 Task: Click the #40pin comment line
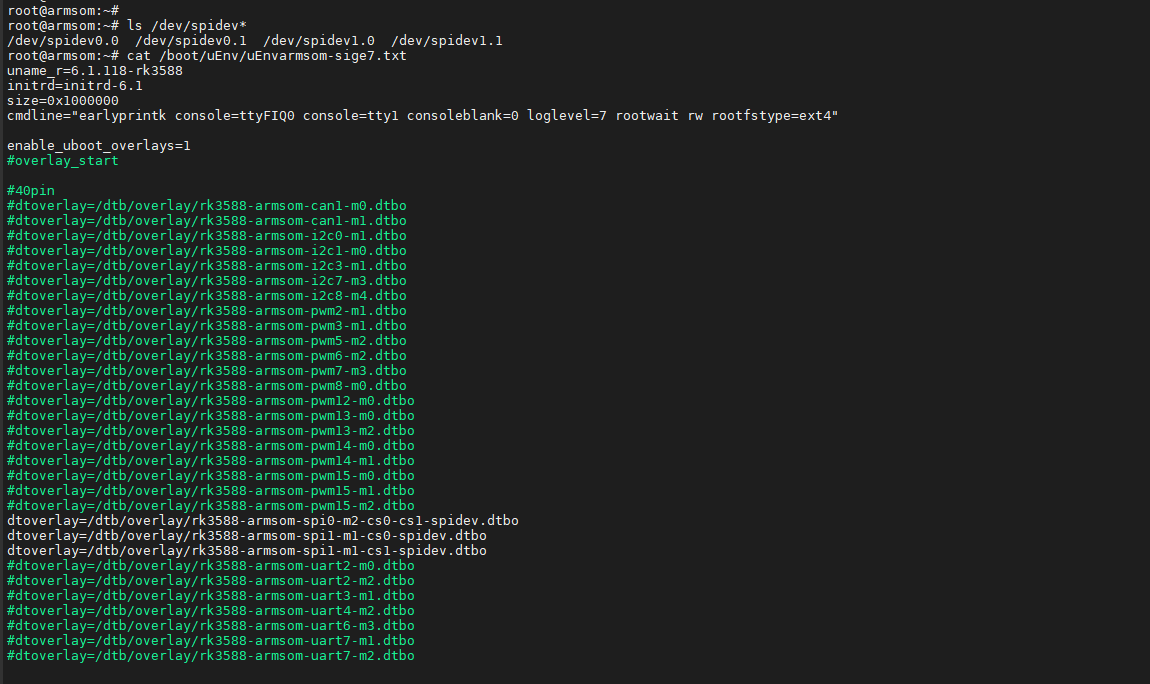pyautogui.click(x=31, y=191)
